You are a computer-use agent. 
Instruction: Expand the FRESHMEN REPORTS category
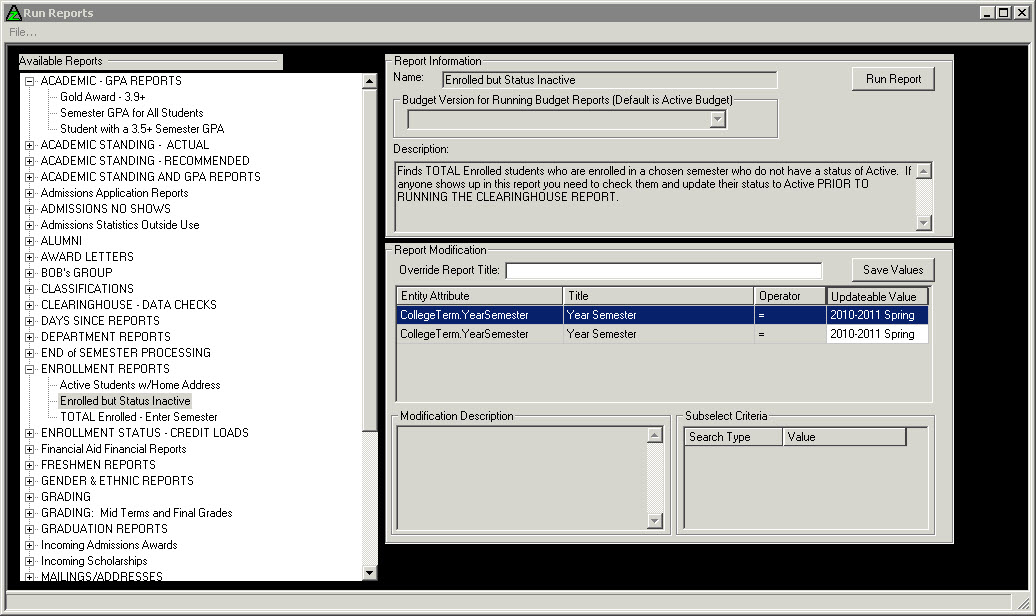point(30,465)
